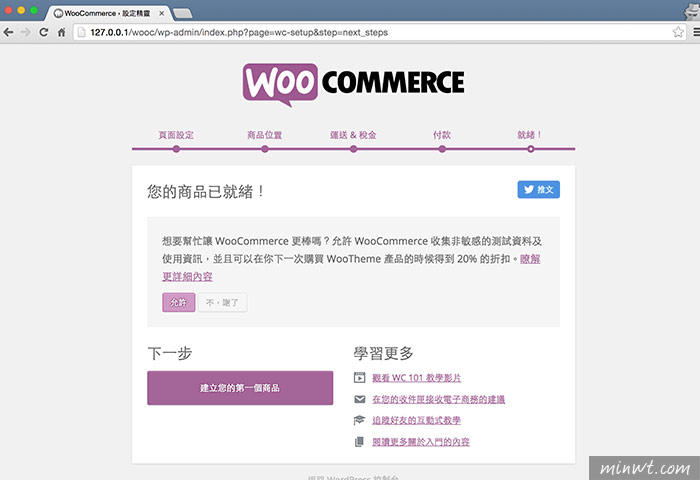Open 觀看 WC 101 教學影片 link
This screenshot has height=480, width=700.
[417, 378]
